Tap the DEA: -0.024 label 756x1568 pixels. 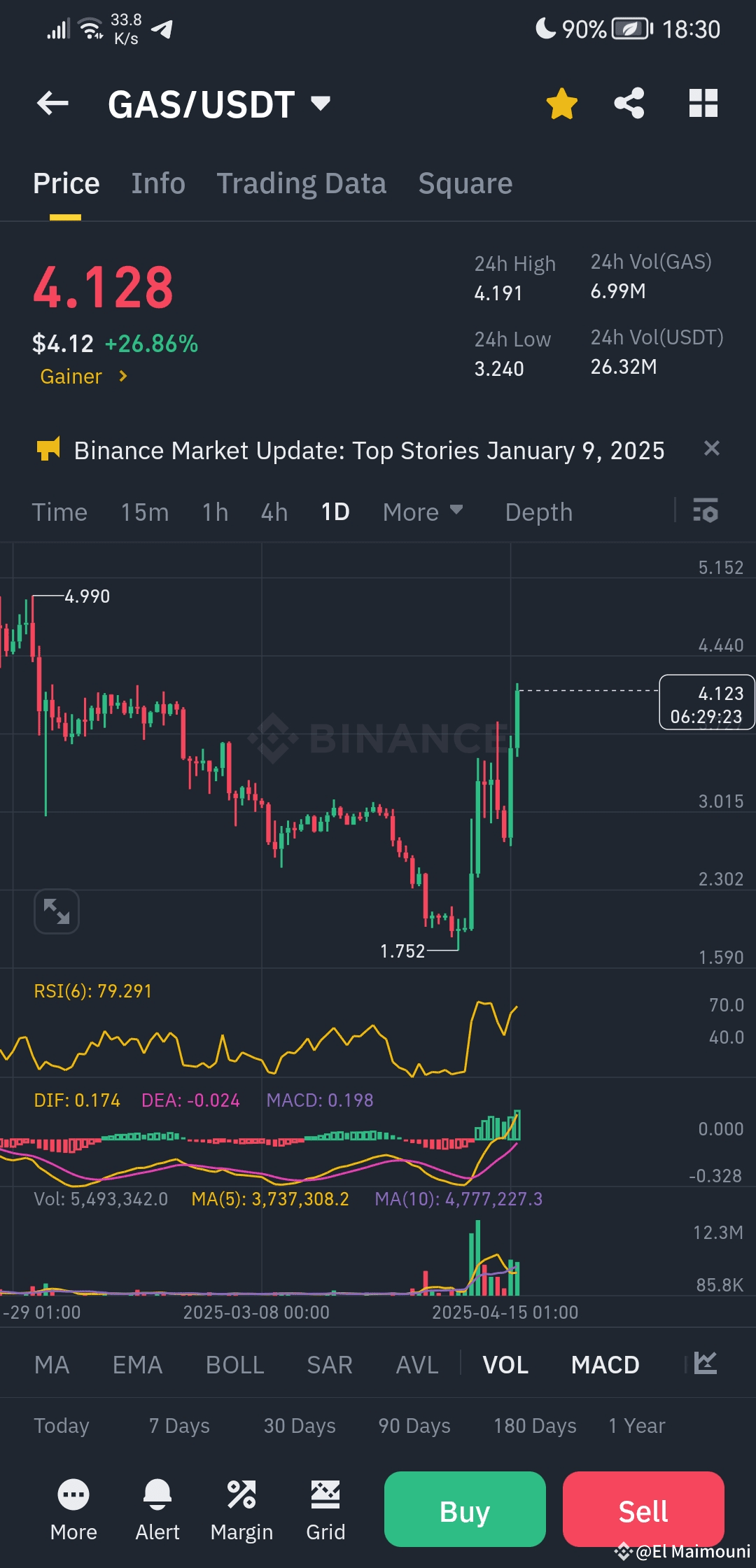click(190, 1100)
